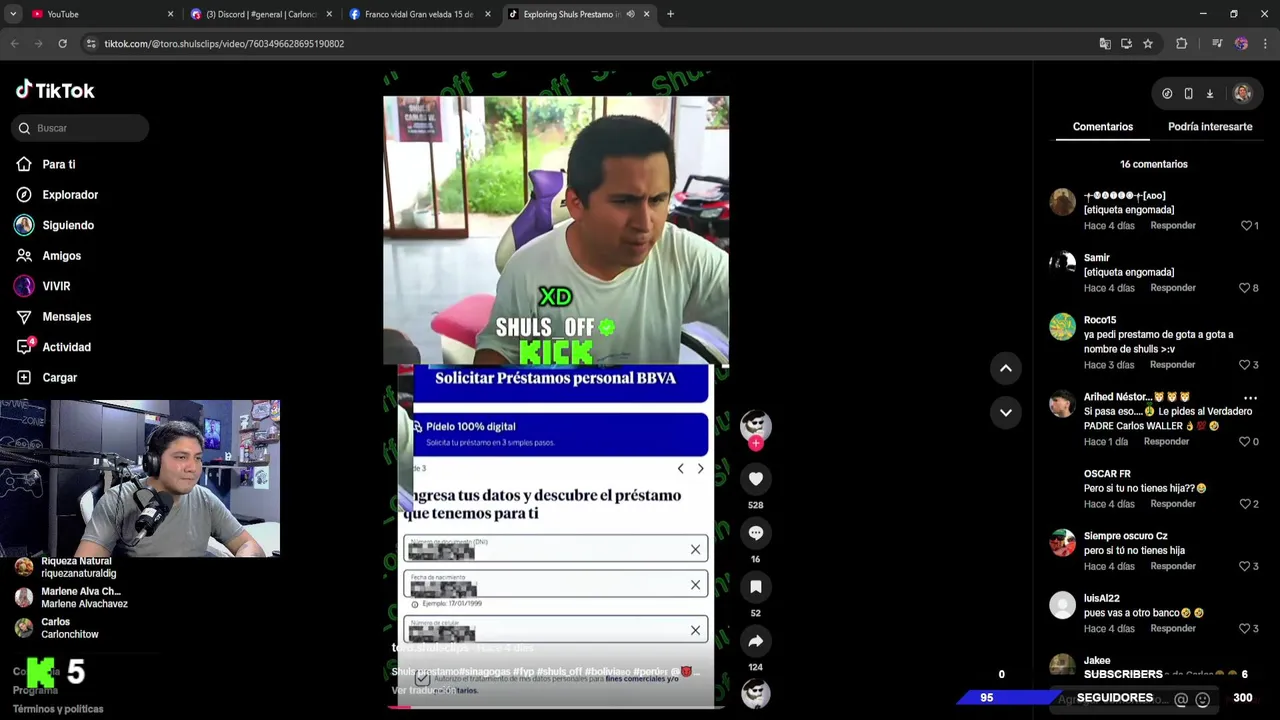The height and width of the screenshot is (720, 1280).
Task: Go to the next video with the down arrow
Action: point(1006,412)
